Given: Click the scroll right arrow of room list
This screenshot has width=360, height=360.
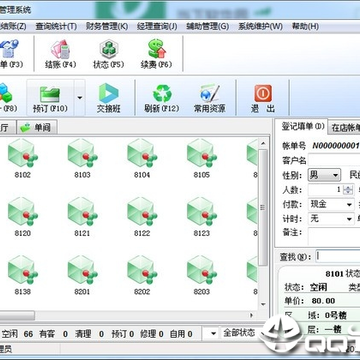Looking at the screenshot, I should pos(252,315).
